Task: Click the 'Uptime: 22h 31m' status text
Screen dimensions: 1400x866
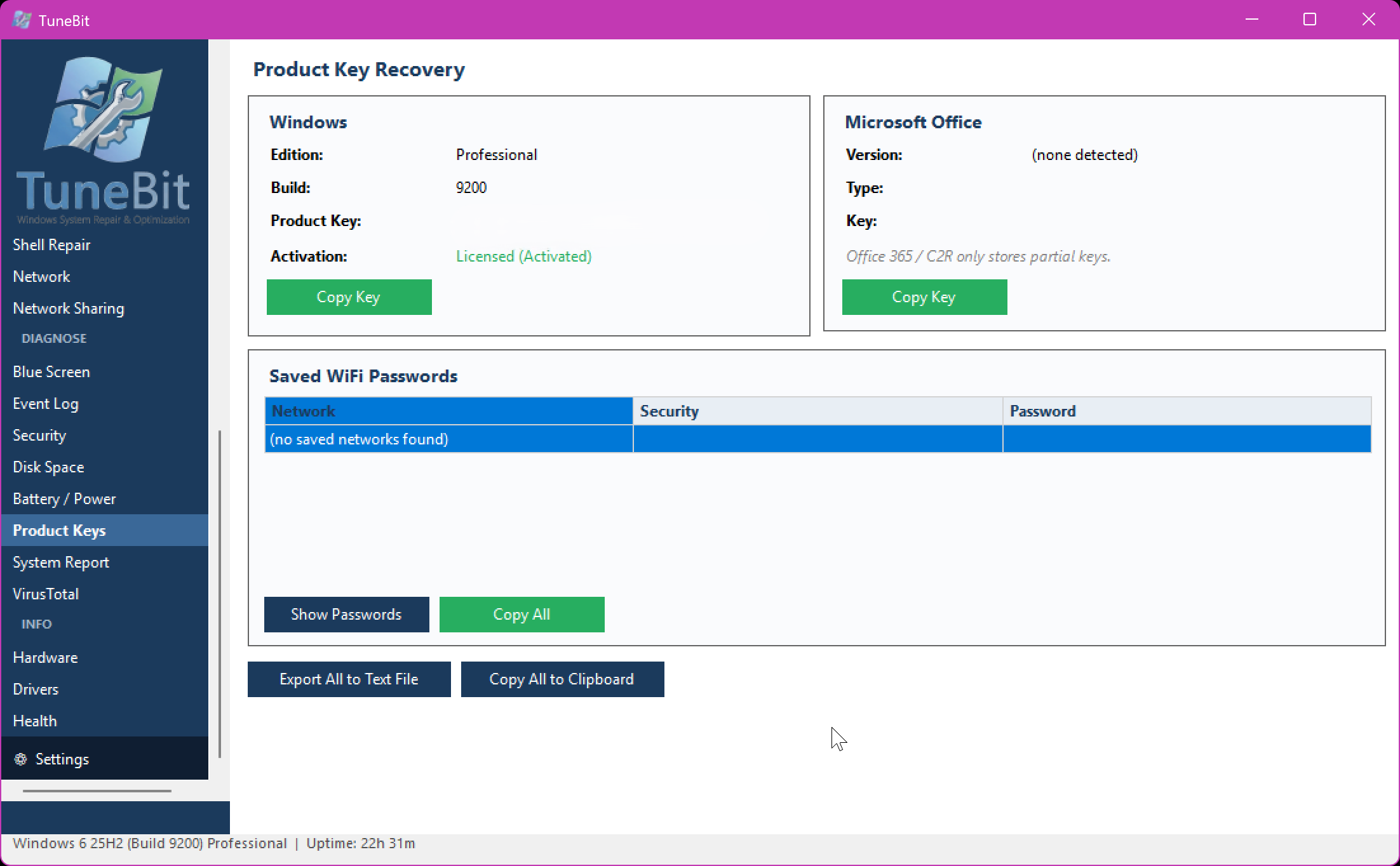Action: point(361,843)
